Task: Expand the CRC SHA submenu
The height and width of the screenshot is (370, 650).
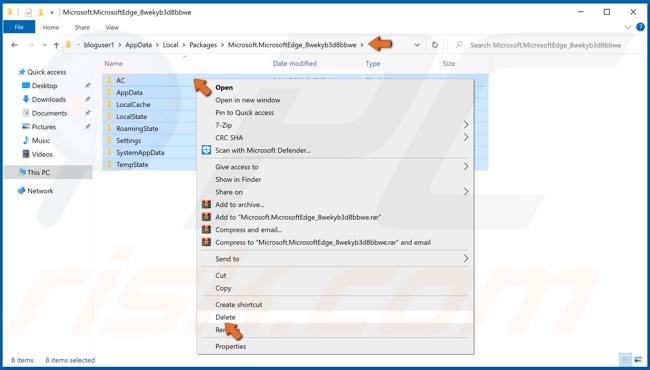Action: pyautogui.click(x=335, y=138)
